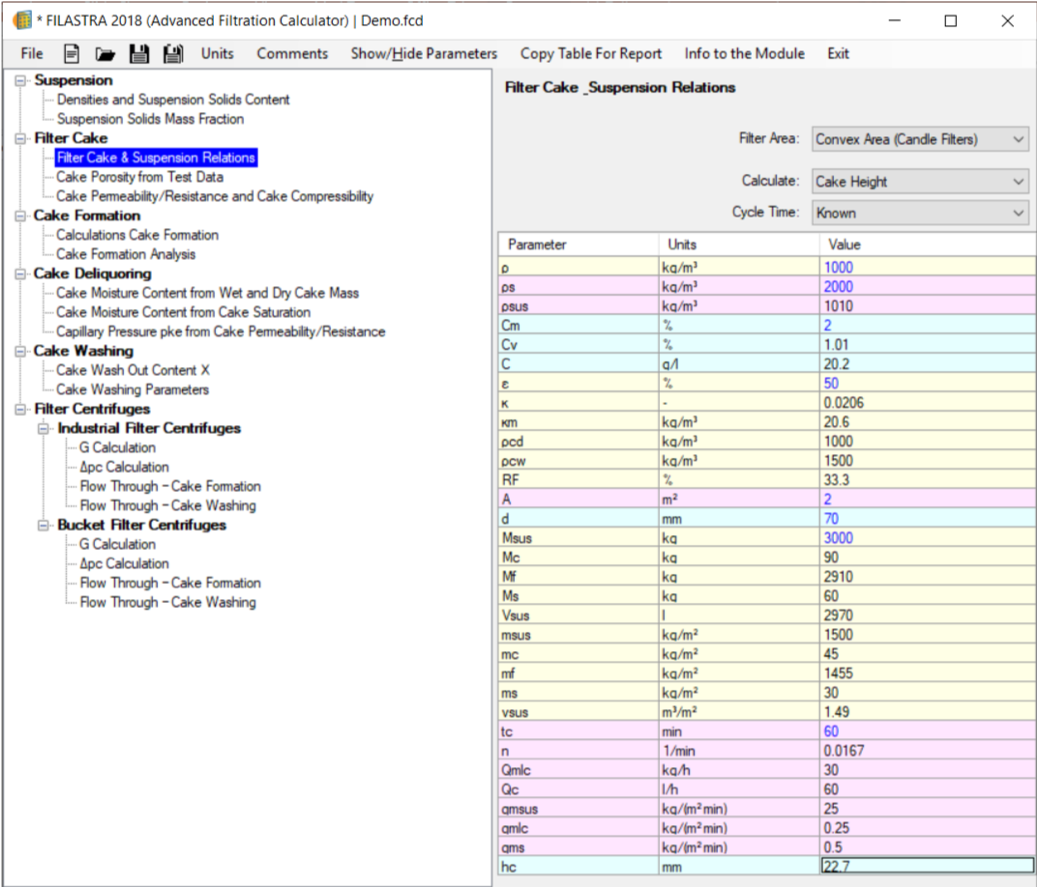Select Calculations Cake Formation
The image size is (1037, 887).
[137, 235]
